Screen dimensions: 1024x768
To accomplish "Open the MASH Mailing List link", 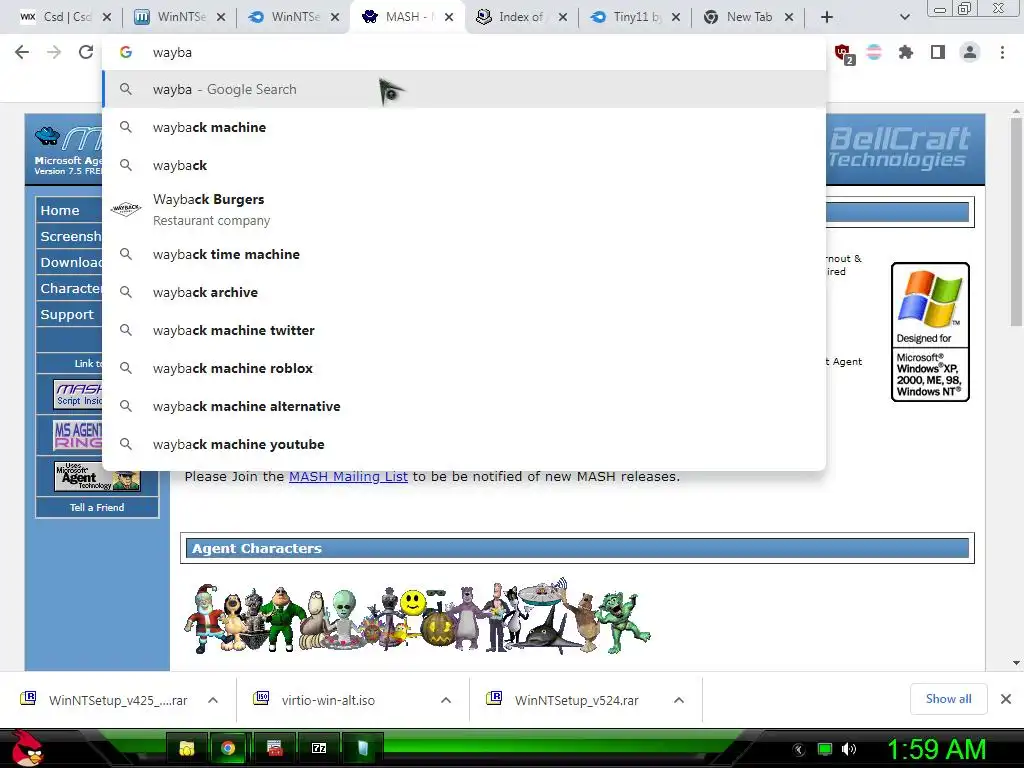I will point(348,476).
